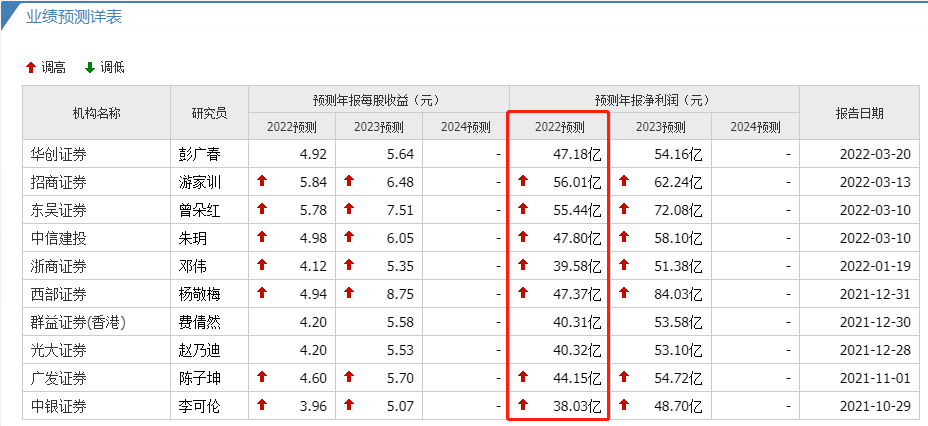This screenshot has height=426, width=928.
Task: Click the 研究员 column header
Action: point(209,113)
